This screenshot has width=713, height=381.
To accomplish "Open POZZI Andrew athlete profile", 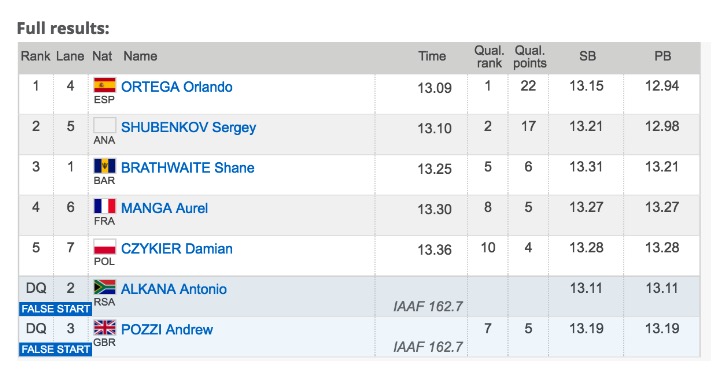I will pyautogui.click(x=167, y=330).
